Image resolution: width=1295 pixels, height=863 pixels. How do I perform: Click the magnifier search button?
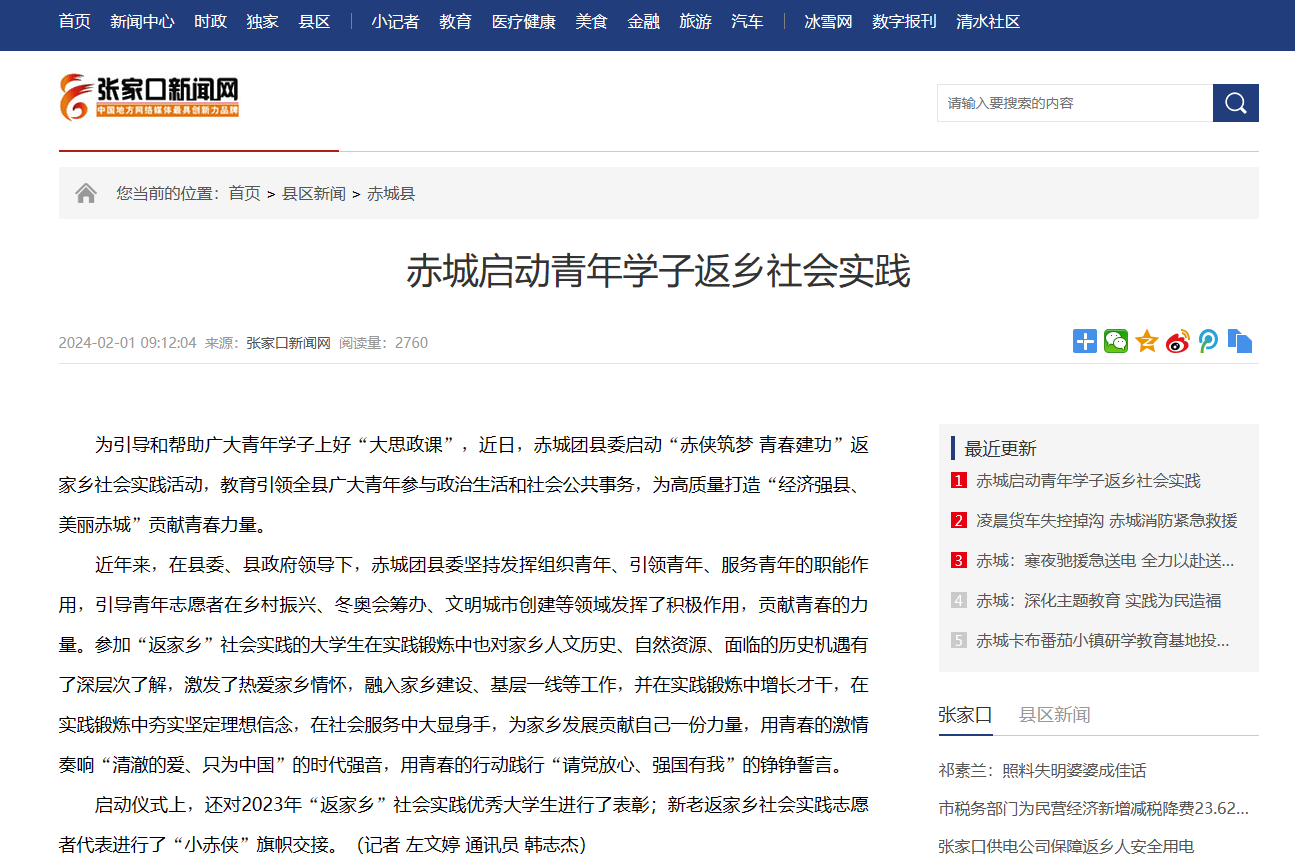(x=1235, y=103)
